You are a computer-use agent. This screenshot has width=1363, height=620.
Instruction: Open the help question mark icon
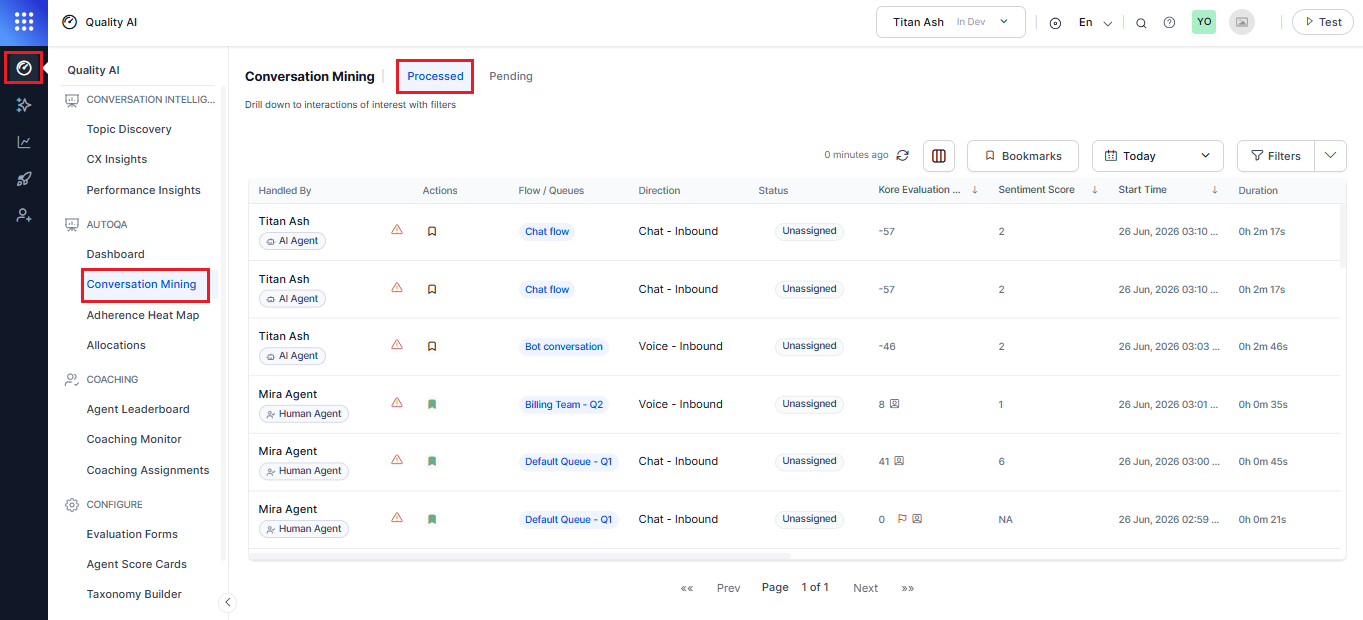coord(1169,23)
